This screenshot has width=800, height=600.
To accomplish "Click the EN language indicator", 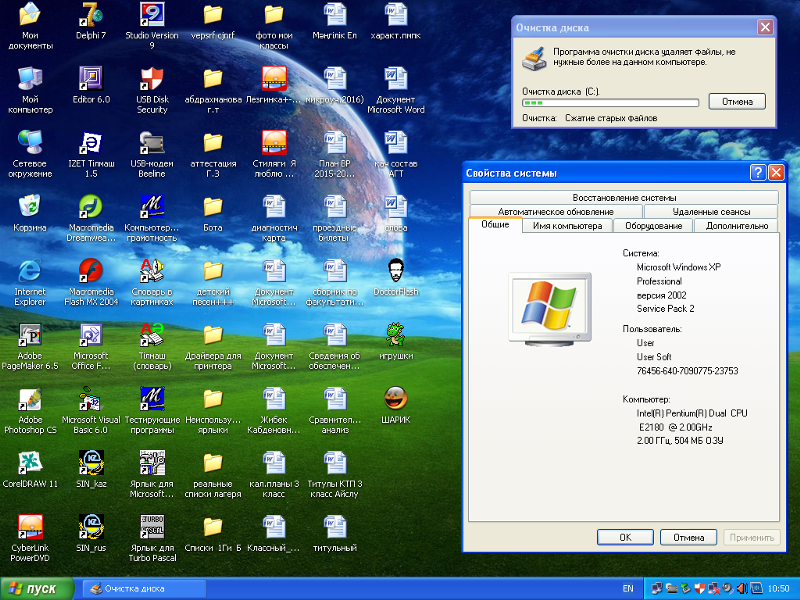I will click(628, 589).
